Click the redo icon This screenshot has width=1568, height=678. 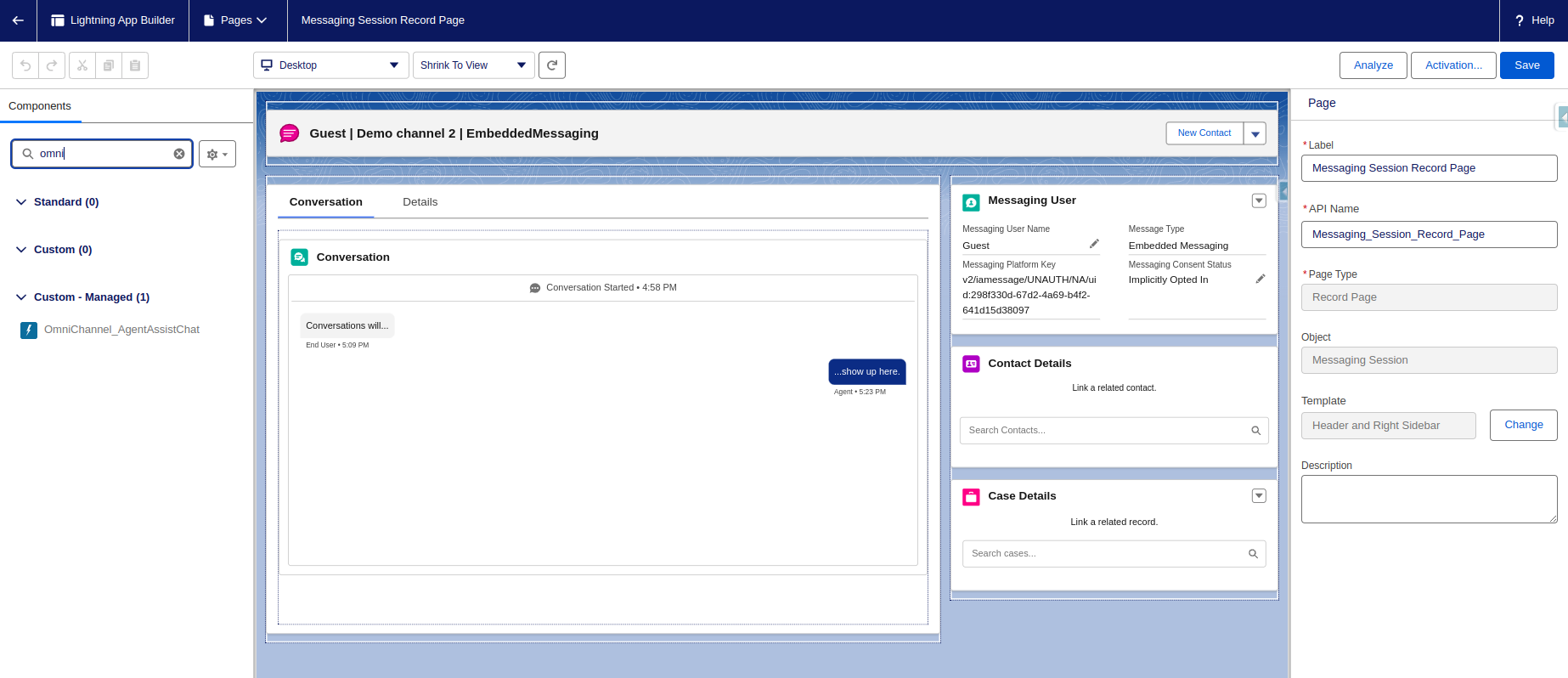(52, 65)
